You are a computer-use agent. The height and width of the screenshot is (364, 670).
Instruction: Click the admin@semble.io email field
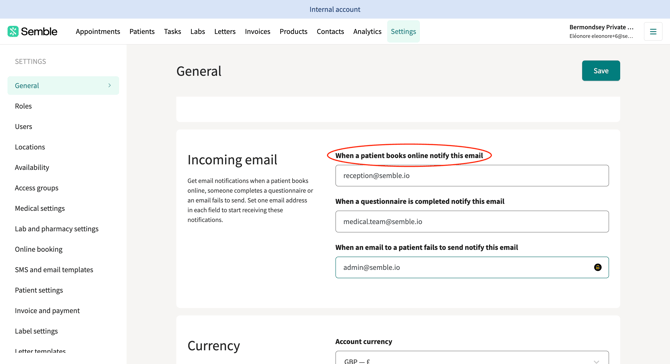[x=472, y=267]
